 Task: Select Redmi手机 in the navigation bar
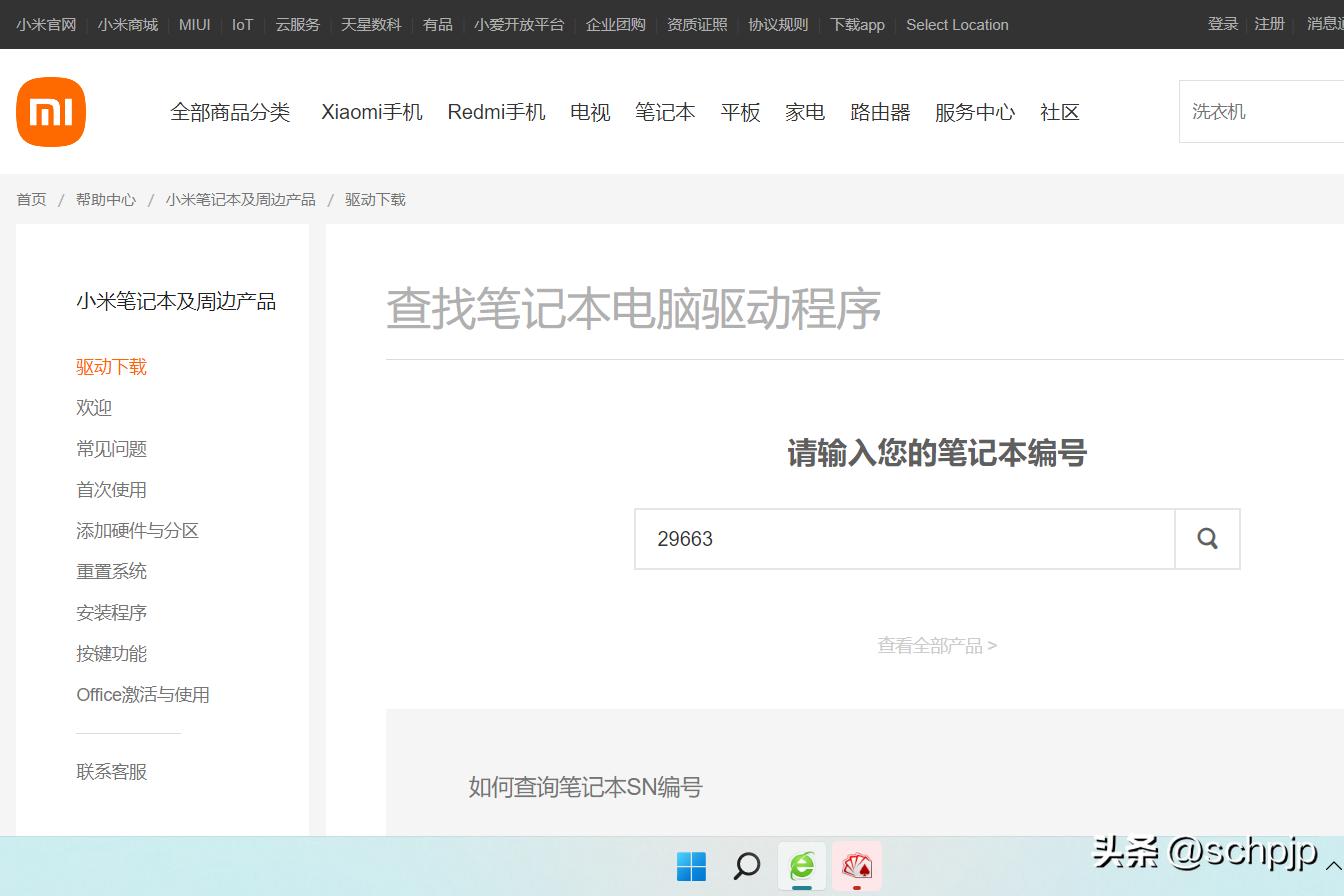coord(496,112)
